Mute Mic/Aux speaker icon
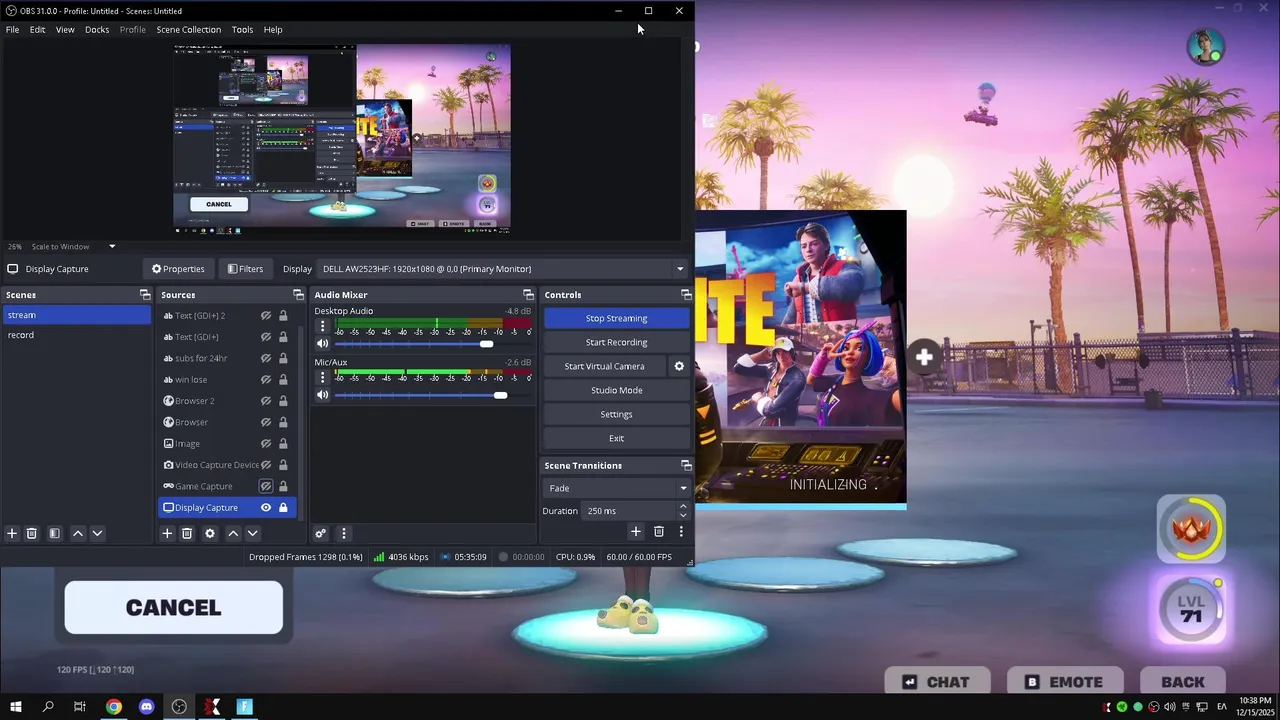 pos(322,395)
